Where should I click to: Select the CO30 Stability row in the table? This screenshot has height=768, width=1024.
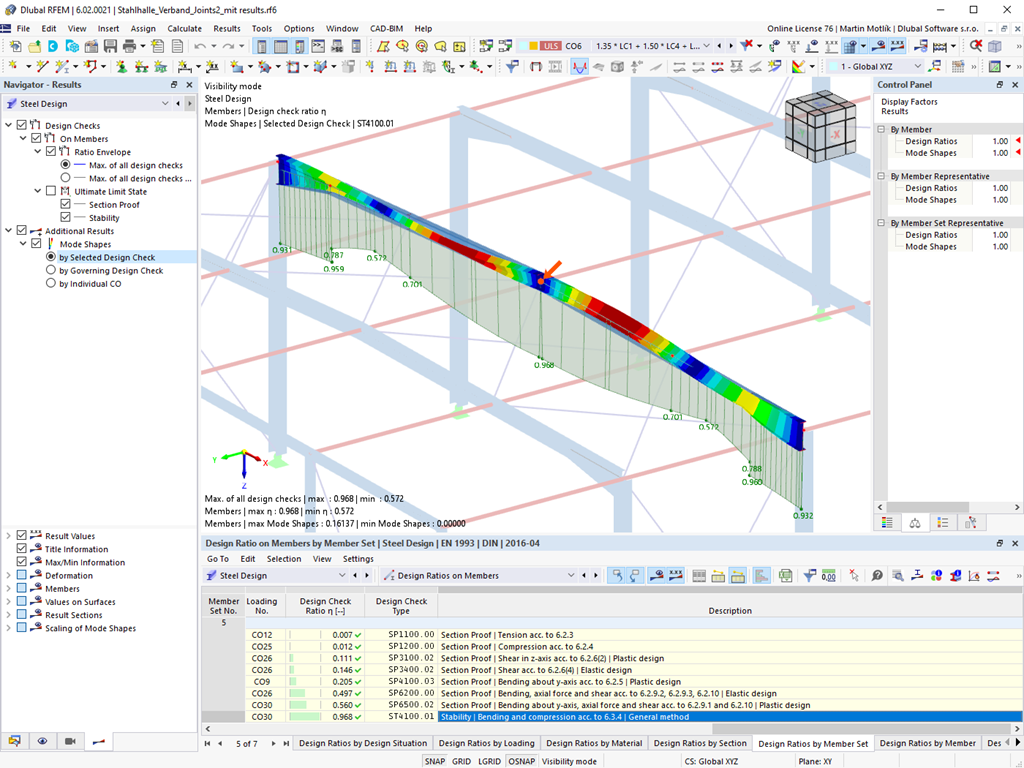[500, 715]
